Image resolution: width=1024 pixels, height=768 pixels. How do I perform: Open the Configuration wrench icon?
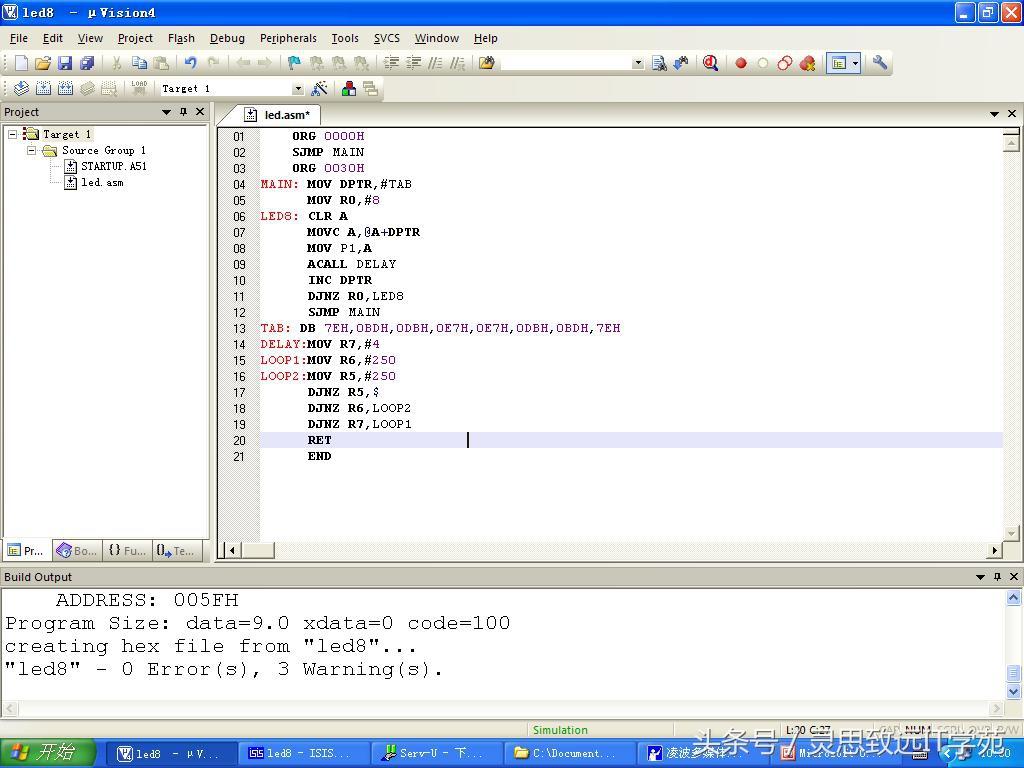(x=880, y=63)
